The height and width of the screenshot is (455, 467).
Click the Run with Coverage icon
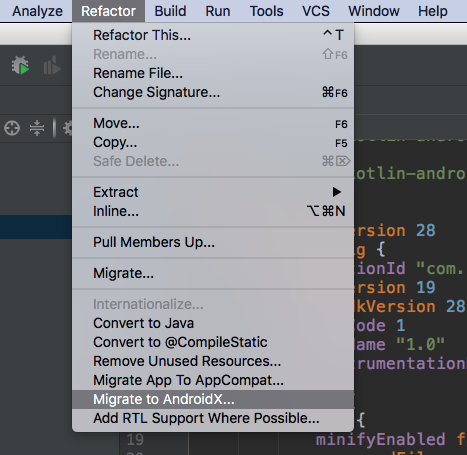click(x=52, y=65)
